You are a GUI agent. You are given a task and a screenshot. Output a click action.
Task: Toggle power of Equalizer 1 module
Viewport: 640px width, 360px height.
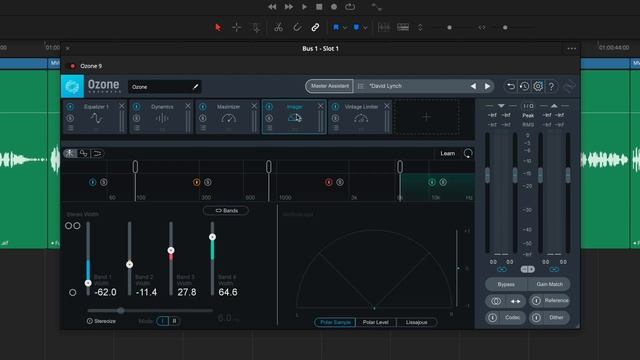(x=70, y=107)
